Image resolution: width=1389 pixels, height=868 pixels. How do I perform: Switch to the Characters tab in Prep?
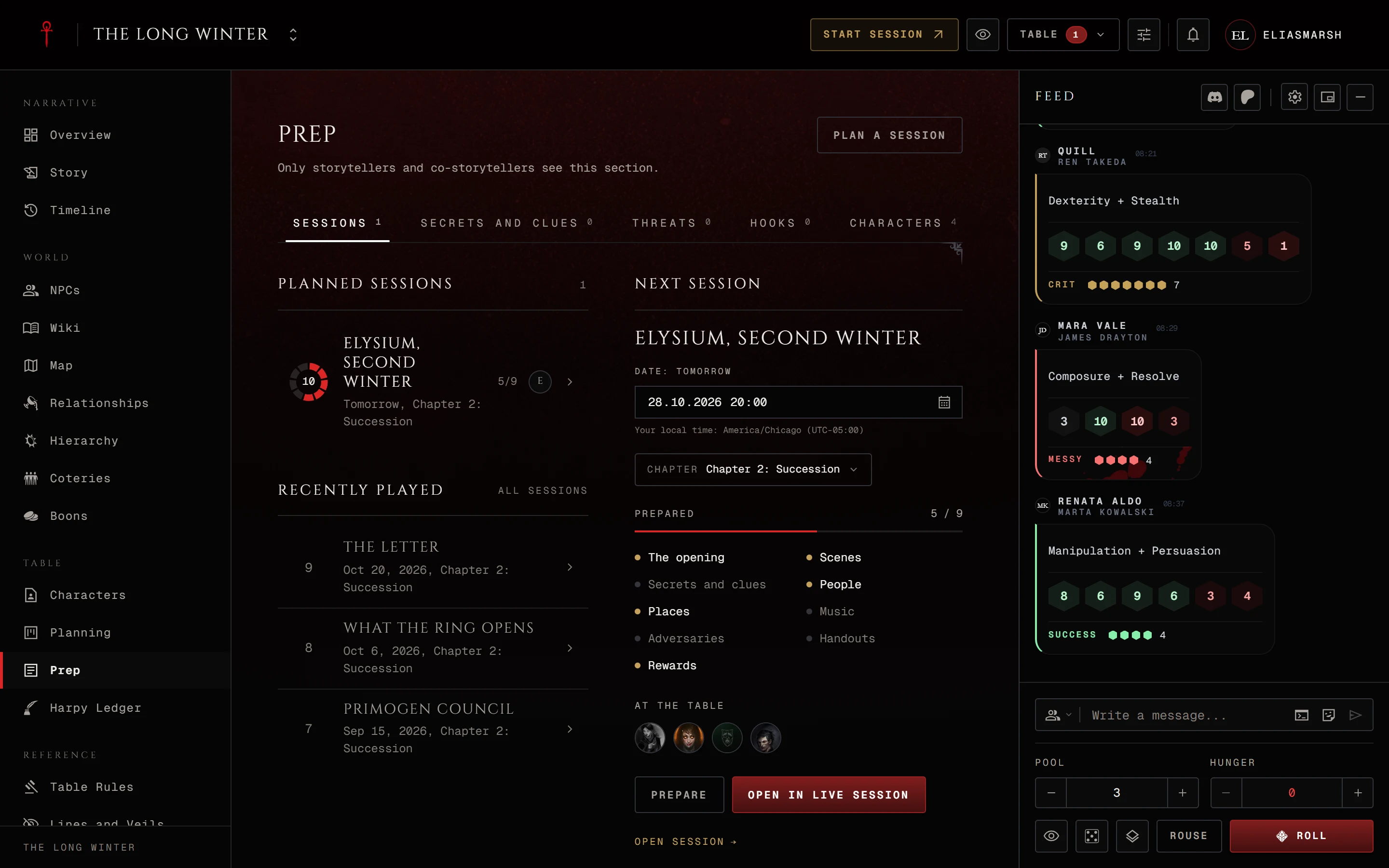coord(903,223)
